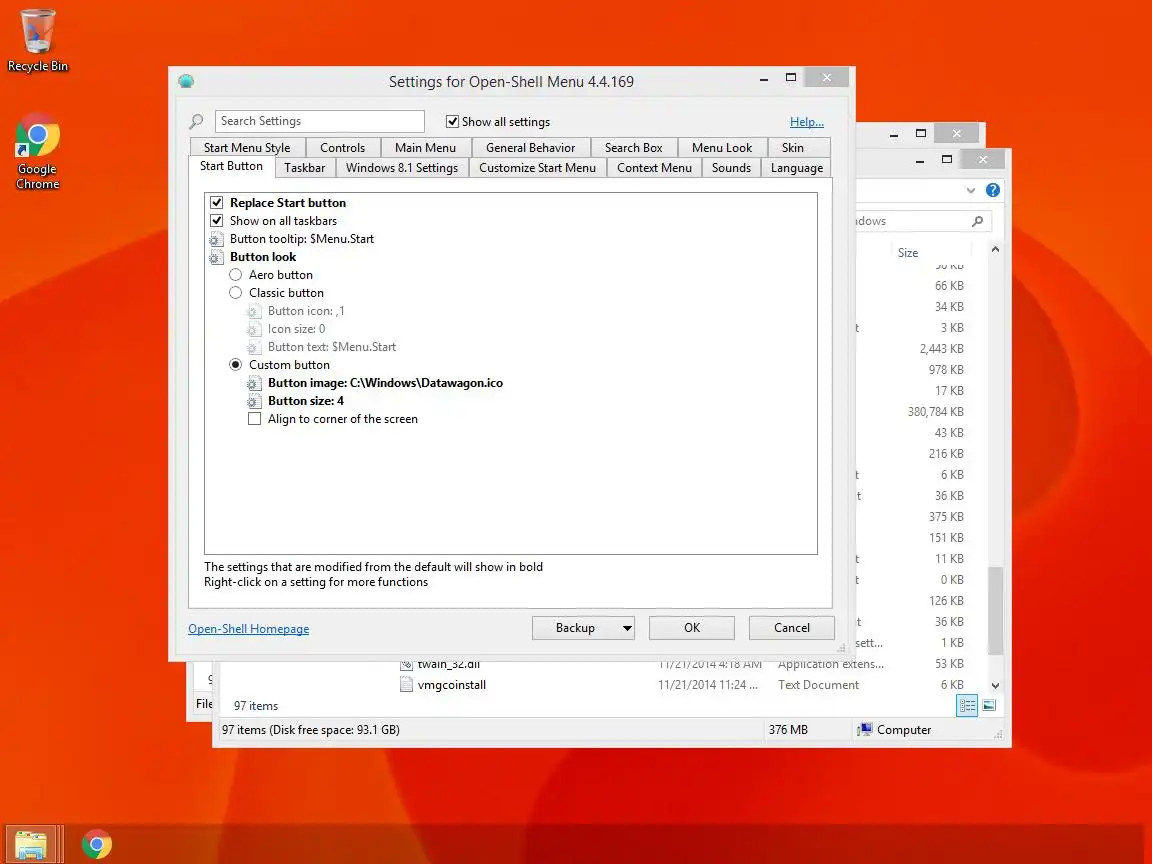1152x864 pixels.
Task: Click the Cancel button
Action: coord(791,628)
